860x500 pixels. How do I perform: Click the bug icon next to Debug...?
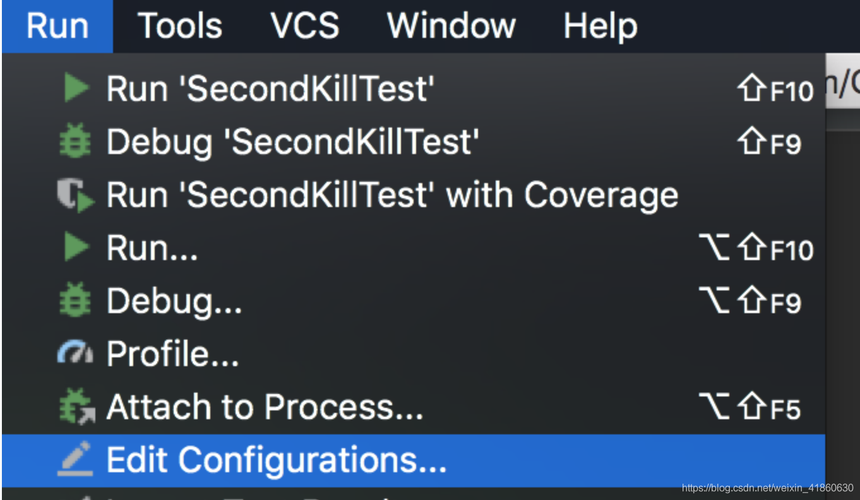75,300
